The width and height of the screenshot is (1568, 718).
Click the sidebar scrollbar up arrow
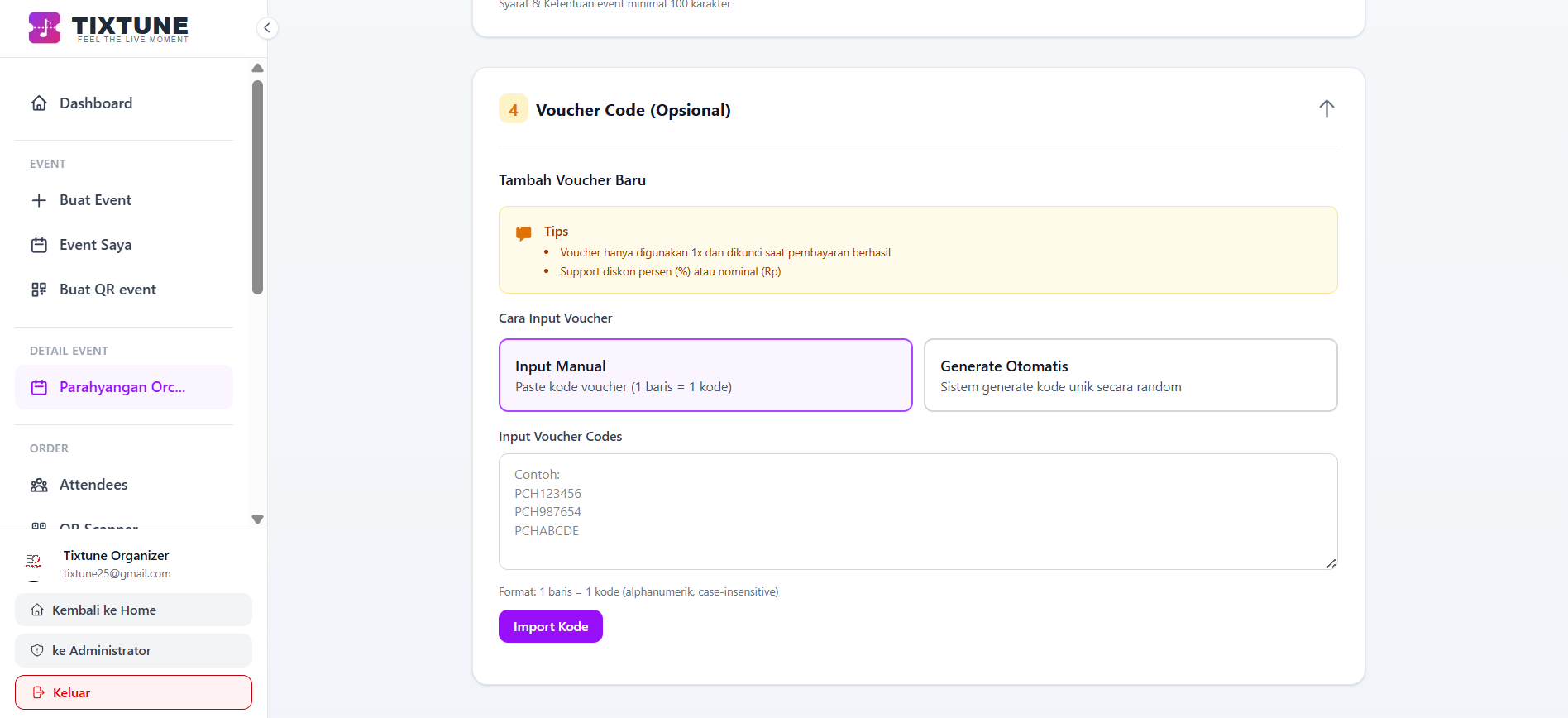click(257, 68)
